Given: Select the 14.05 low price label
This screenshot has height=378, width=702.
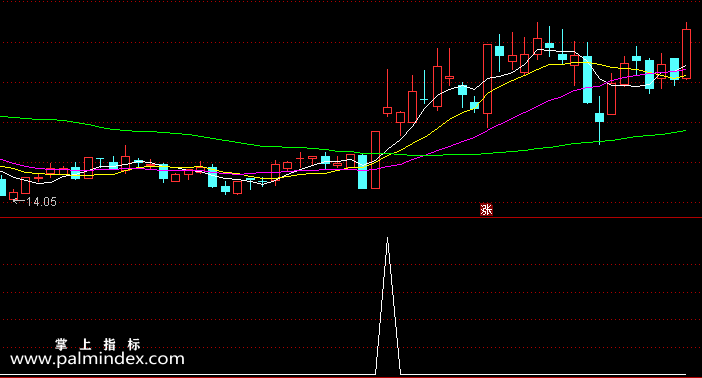Looking at the screenshot, I should (41, 202).
